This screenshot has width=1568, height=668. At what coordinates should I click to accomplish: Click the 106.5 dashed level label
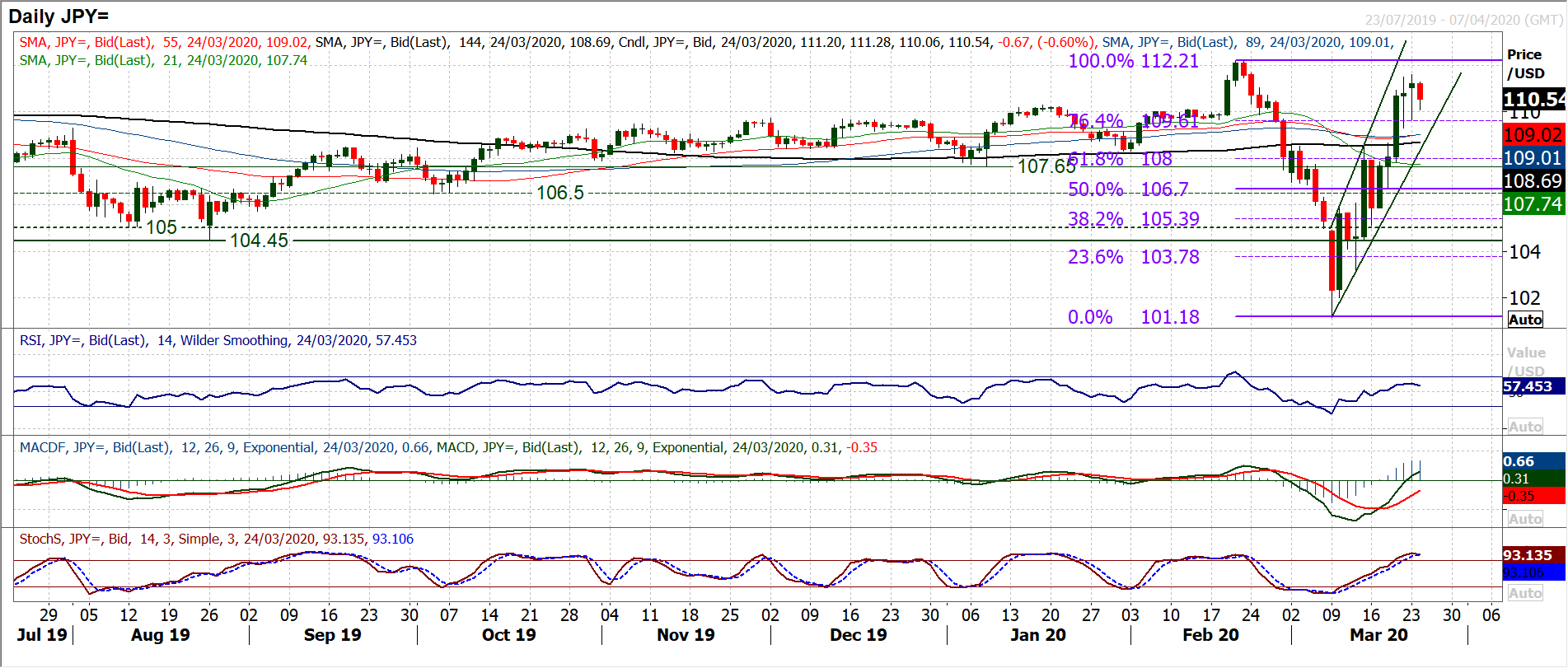click(x=559, y=193)
